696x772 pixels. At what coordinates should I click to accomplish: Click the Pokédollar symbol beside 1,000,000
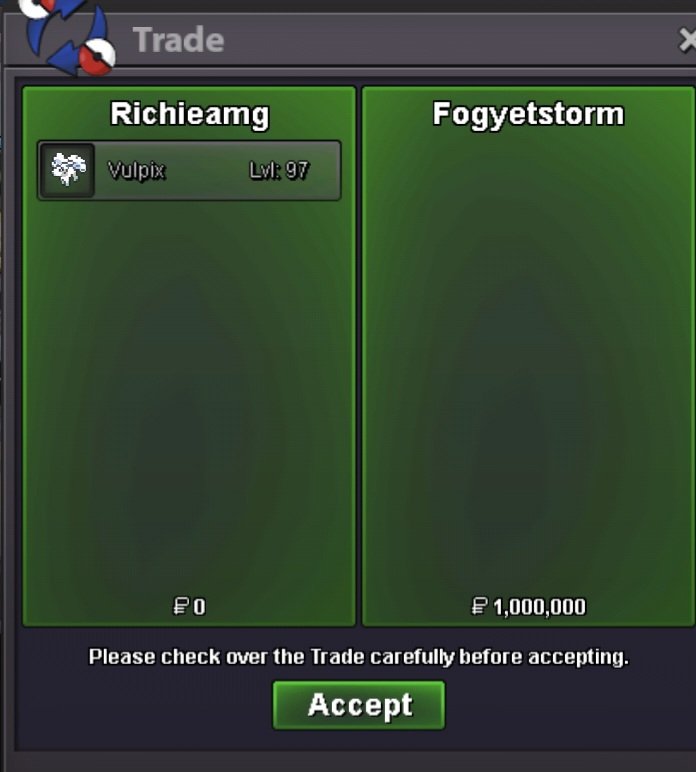click(x=479, y=606)
